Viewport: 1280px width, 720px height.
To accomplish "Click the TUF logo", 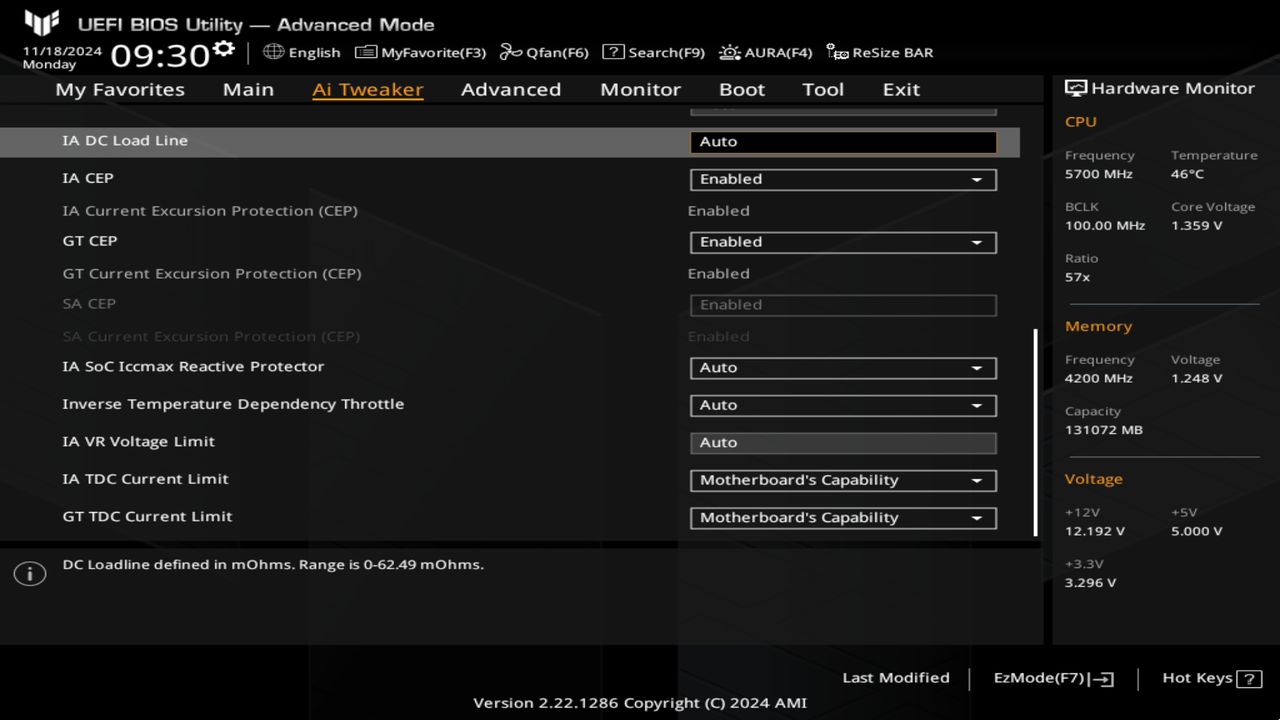I will coord(41,23).
